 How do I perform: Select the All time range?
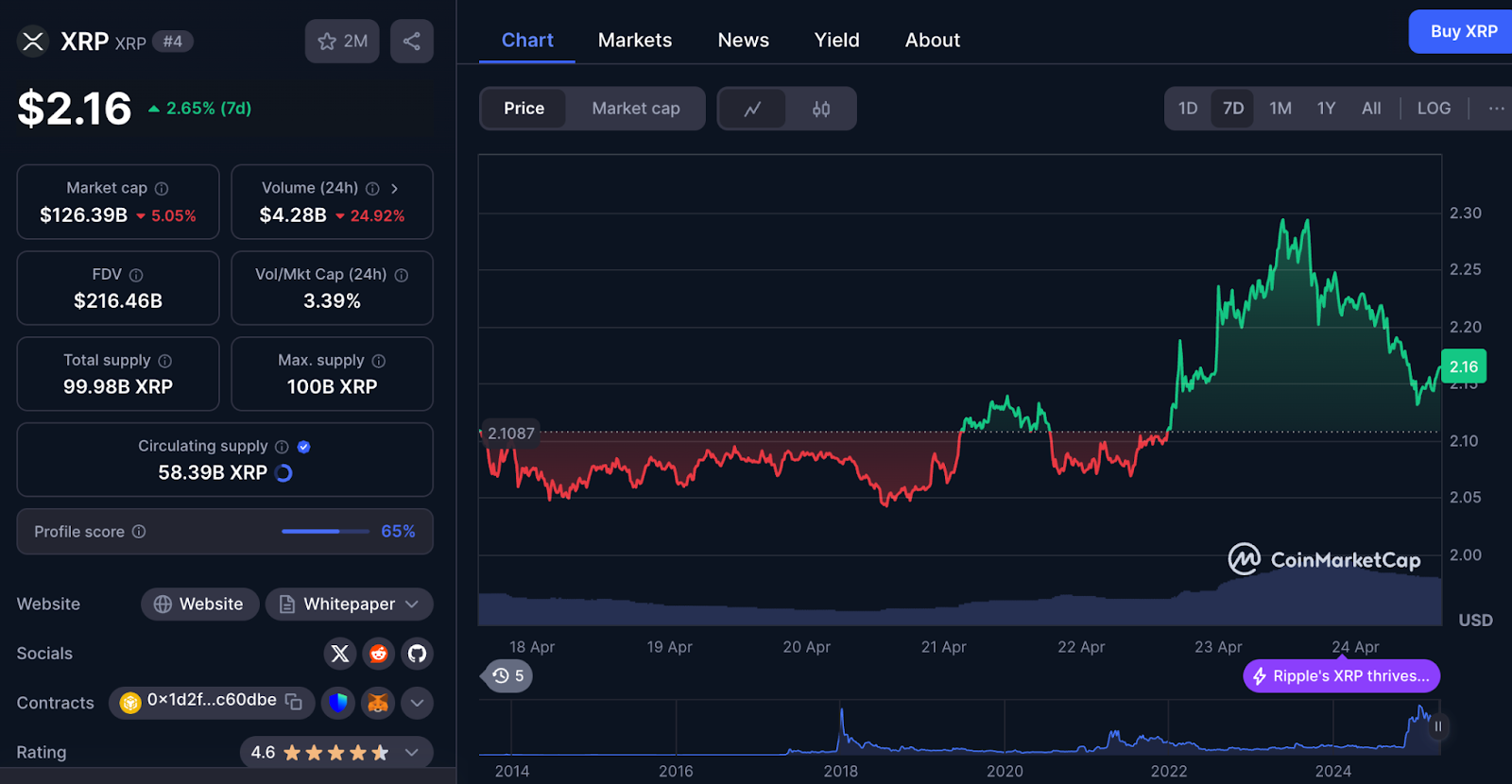click(1371, 109)
